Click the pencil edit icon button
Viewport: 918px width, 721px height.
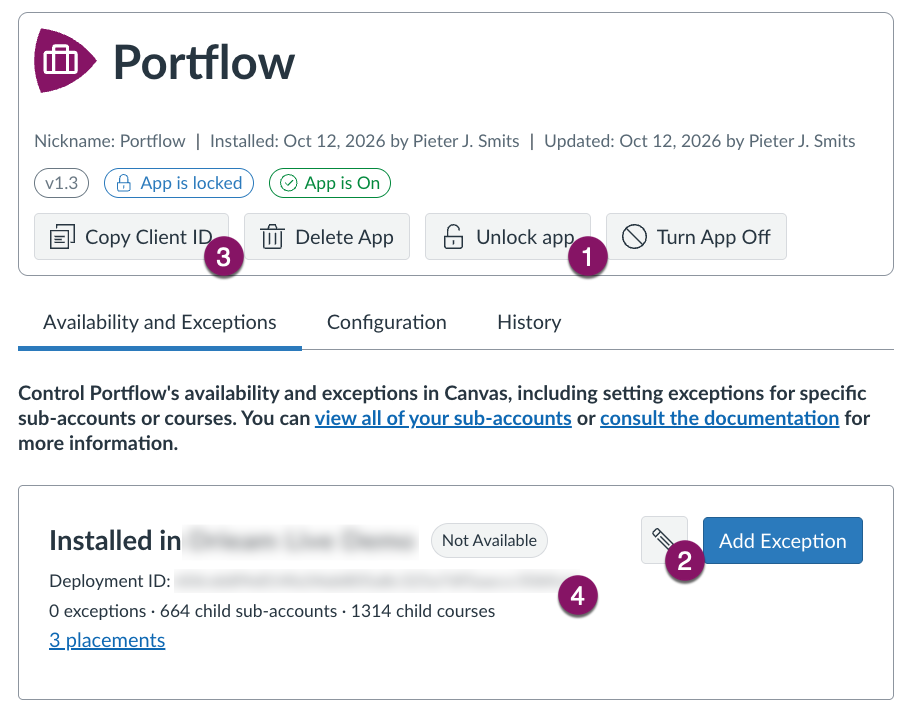664,540
